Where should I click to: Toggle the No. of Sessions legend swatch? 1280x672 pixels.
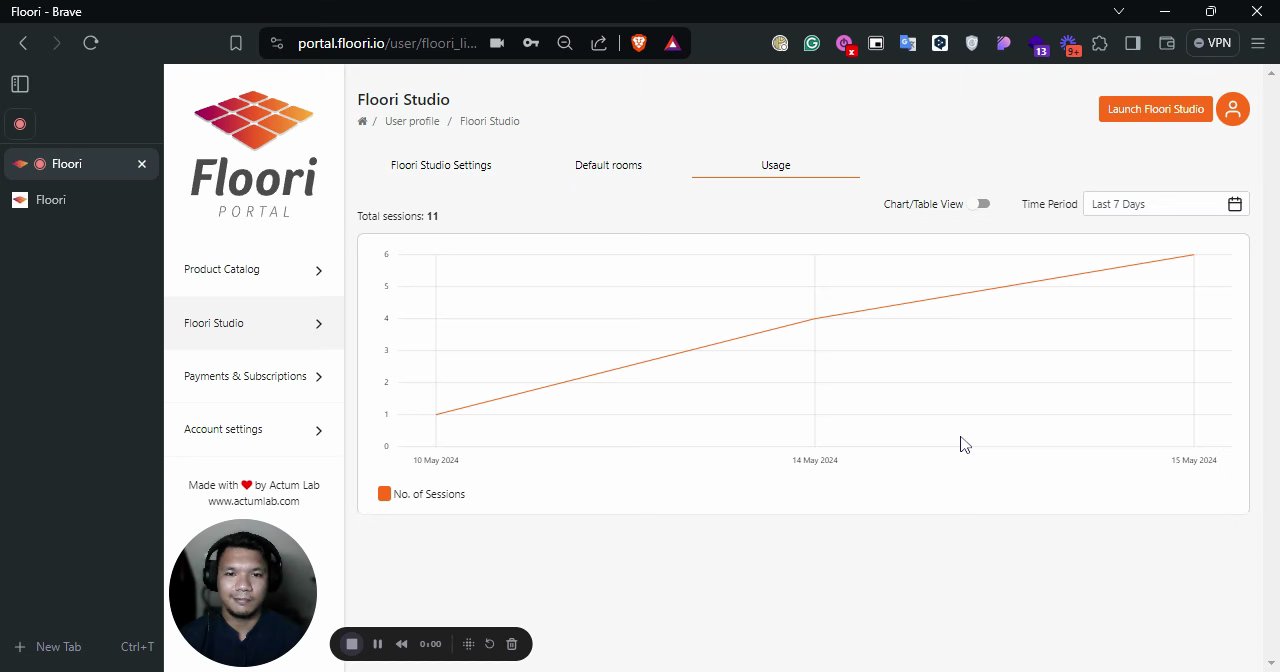384,494
